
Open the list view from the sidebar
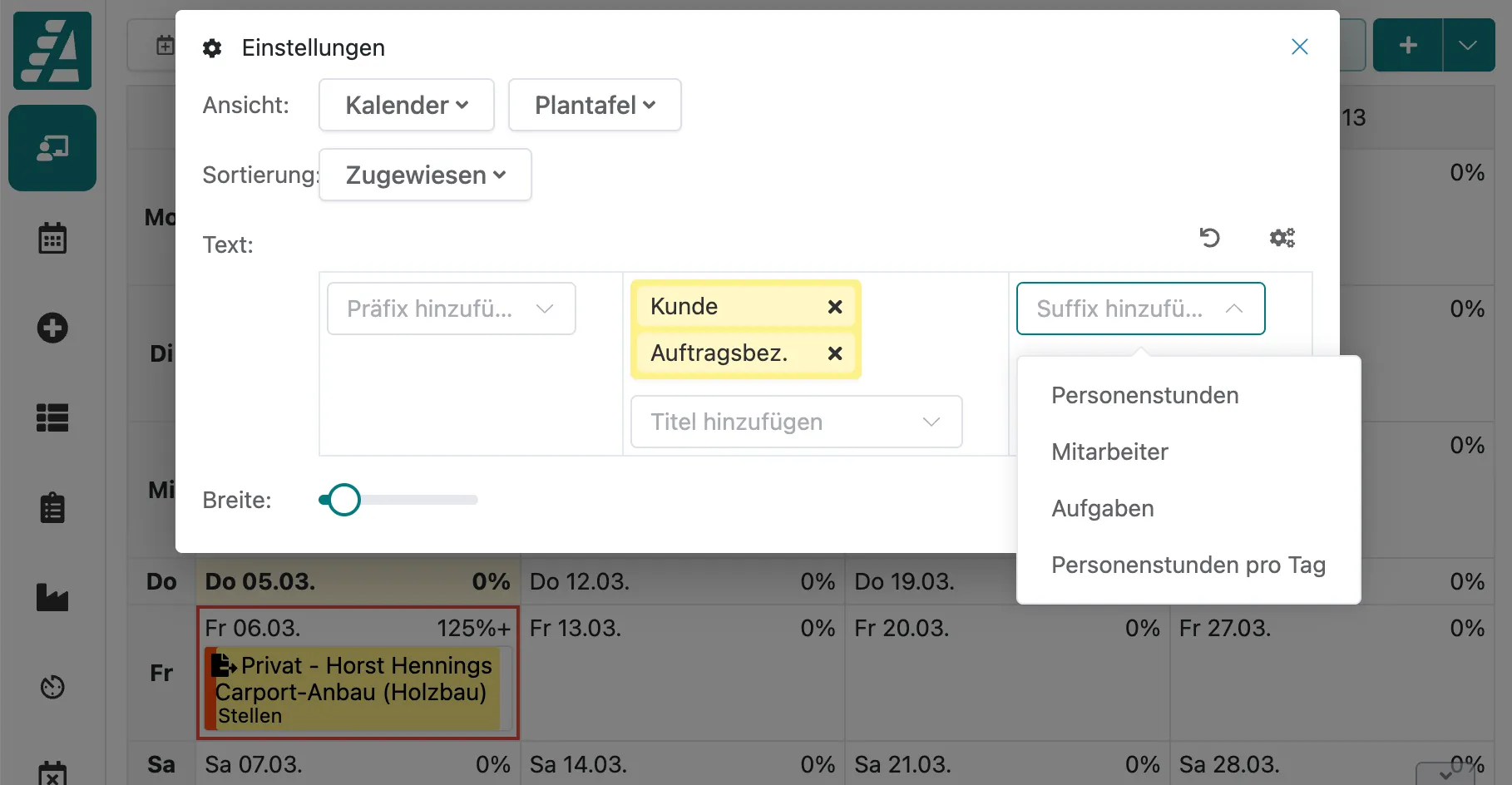click(x=52, y=417)
